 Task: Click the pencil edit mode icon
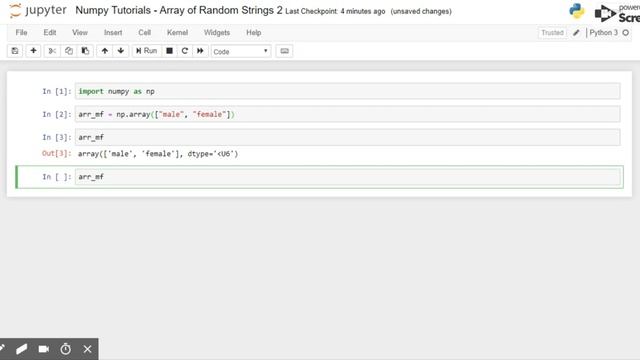coord(576,33)
